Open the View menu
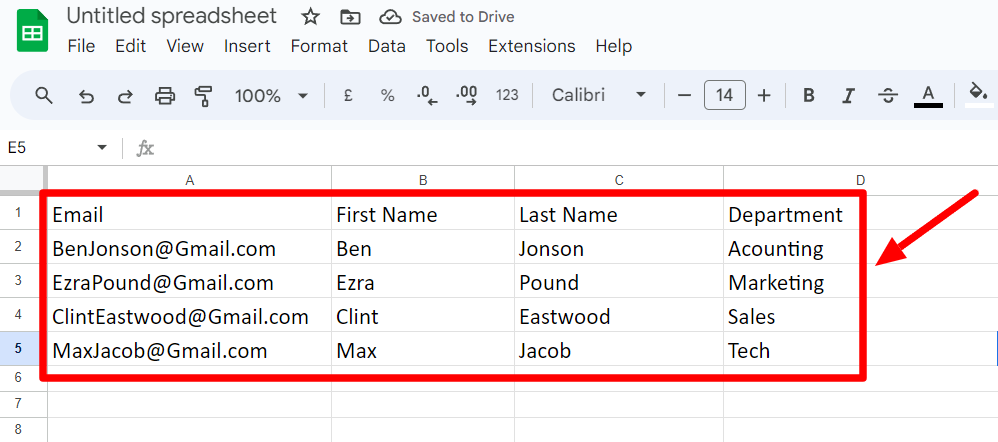 click(185, 46)
